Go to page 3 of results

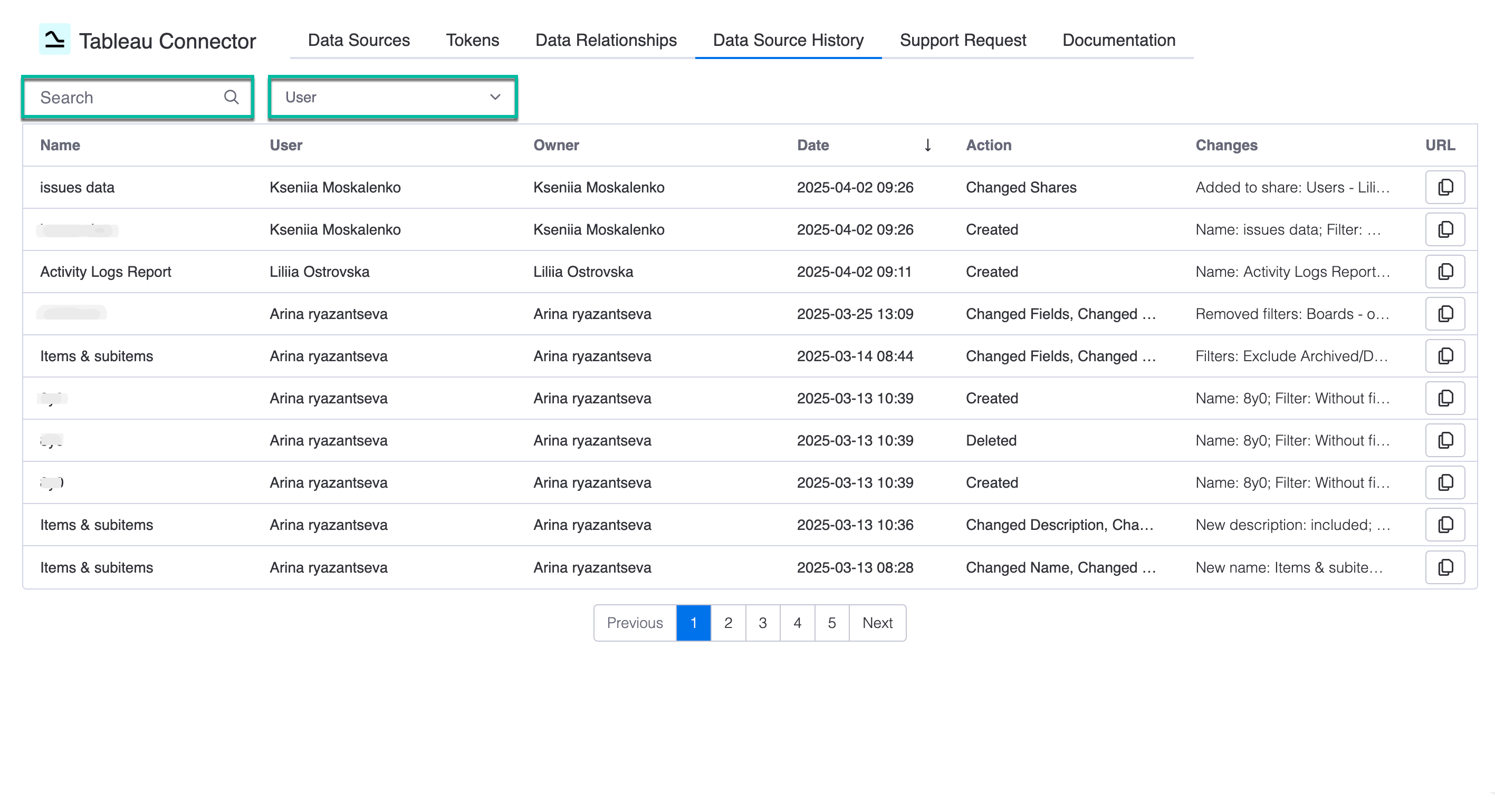(762, 622)
